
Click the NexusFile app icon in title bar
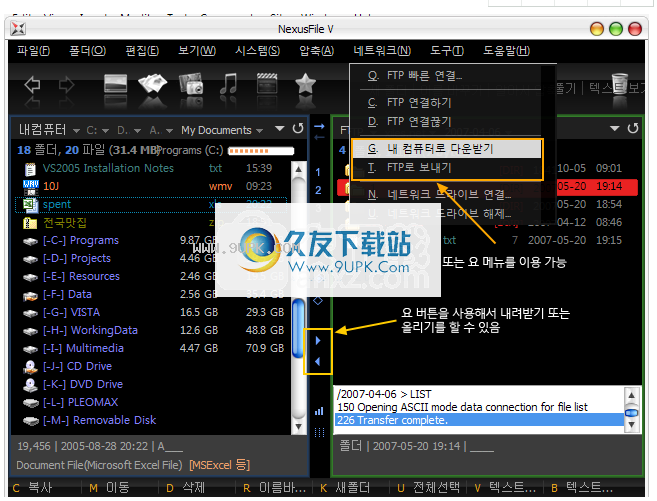point(18,29)
